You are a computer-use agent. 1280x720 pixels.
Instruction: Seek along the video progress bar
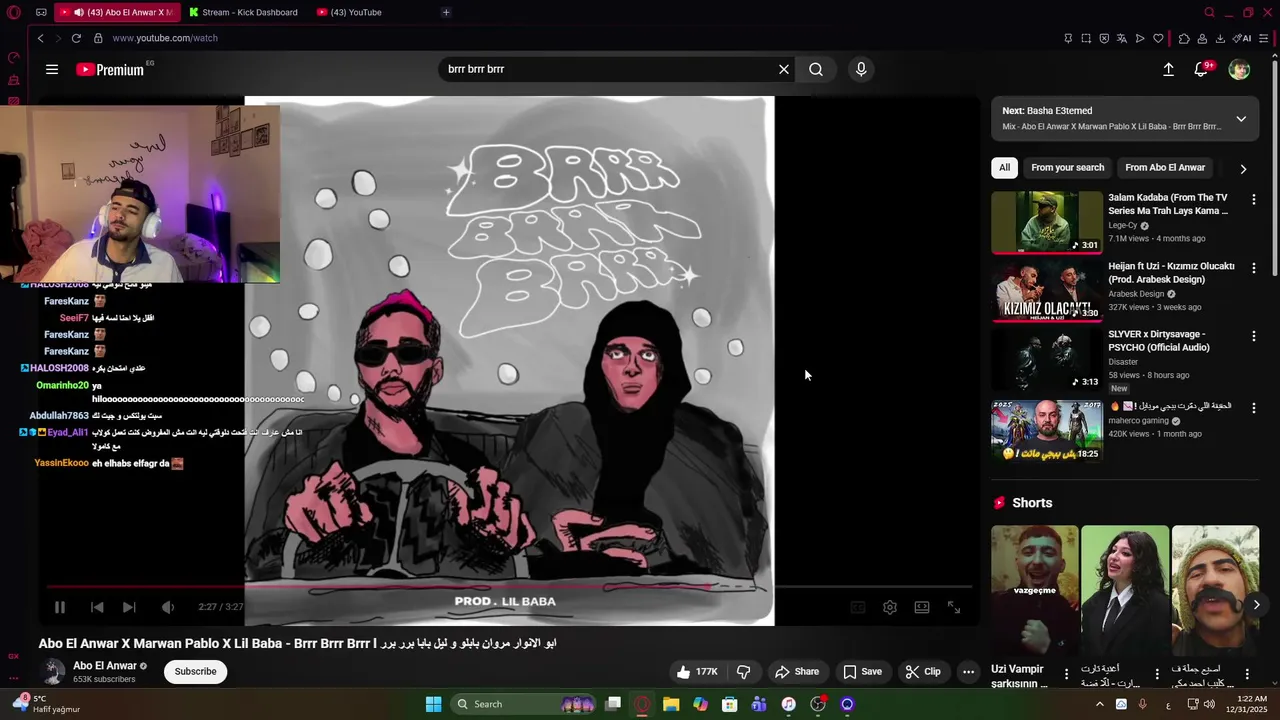pos(508,587)
